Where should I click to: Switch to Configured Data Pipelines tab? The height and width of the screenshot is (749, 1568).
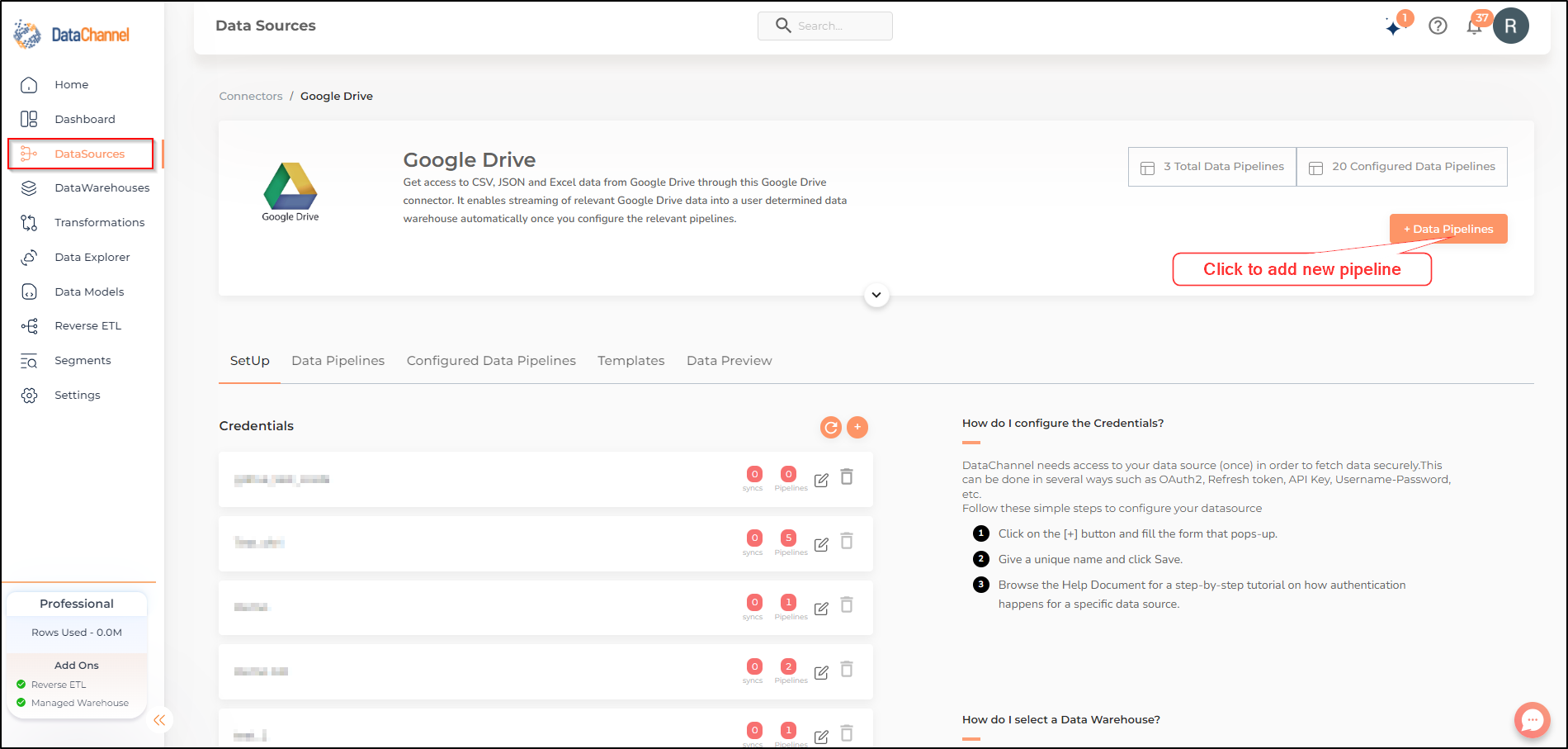[491, 361]
